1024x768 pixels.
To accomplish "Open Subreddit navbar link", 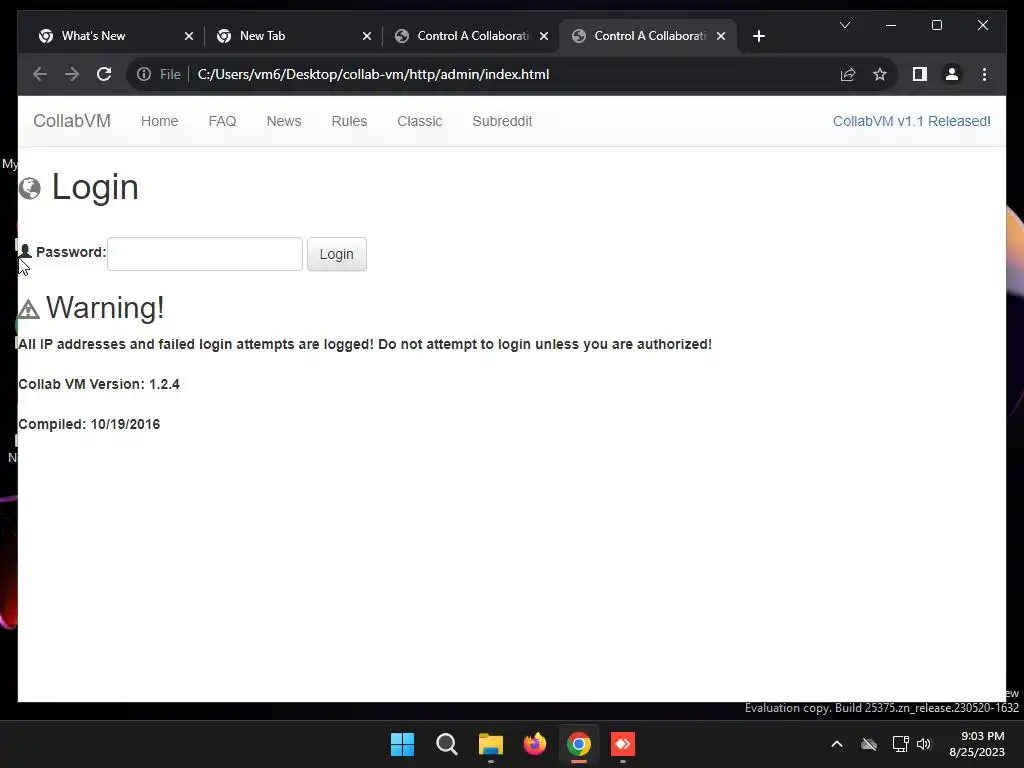I will coord(502,121).
